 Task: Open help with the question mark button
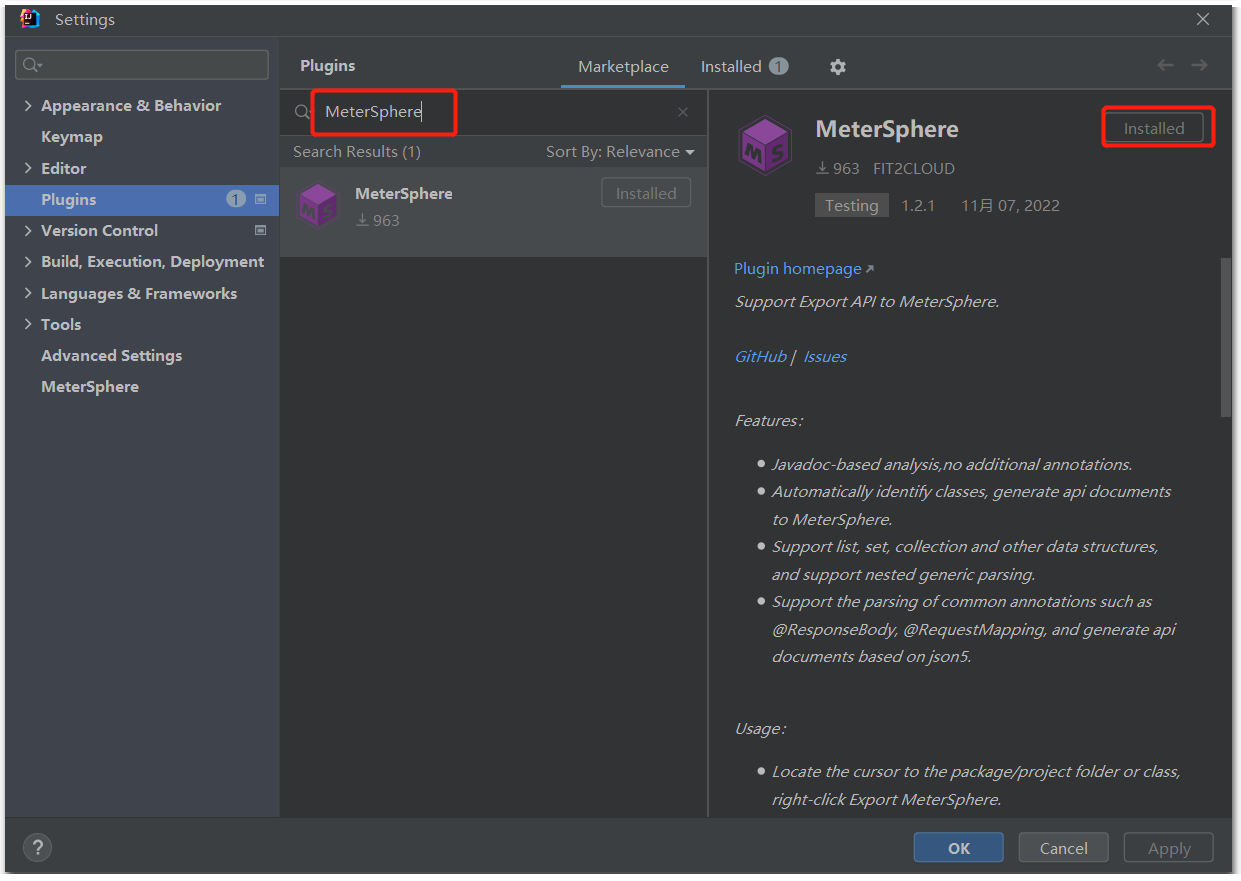tap(37, 848)
